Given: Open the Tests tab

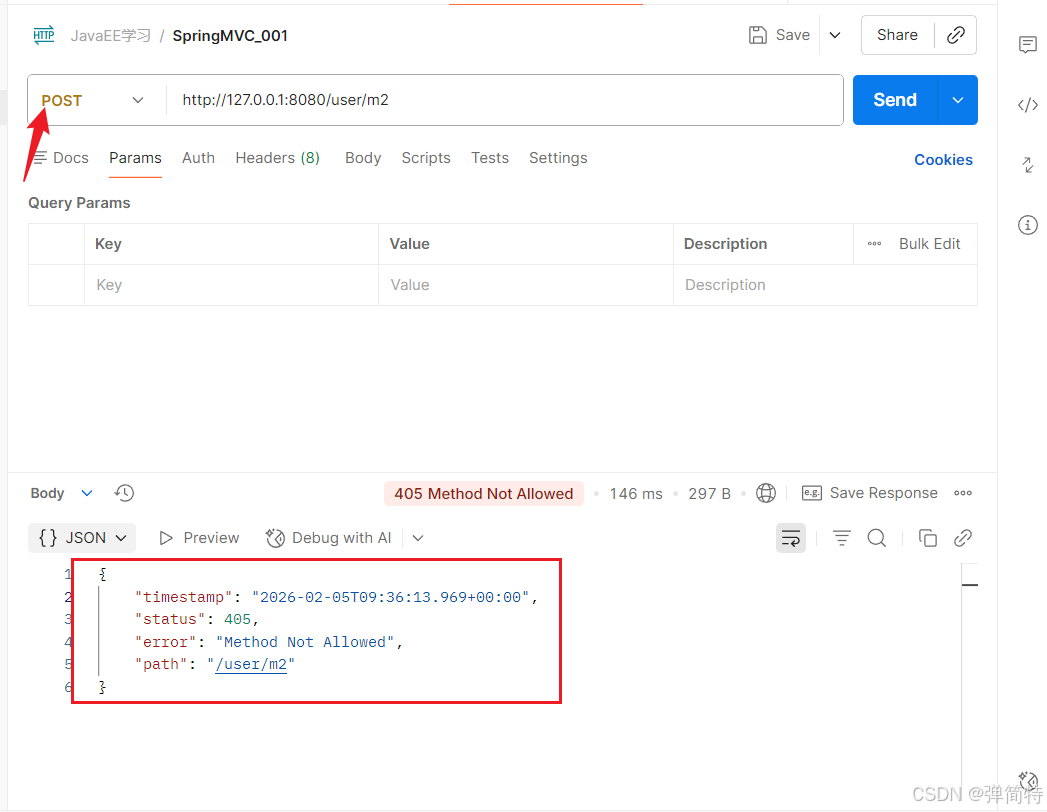Looking at the screenshot, I should click(490, 158).
